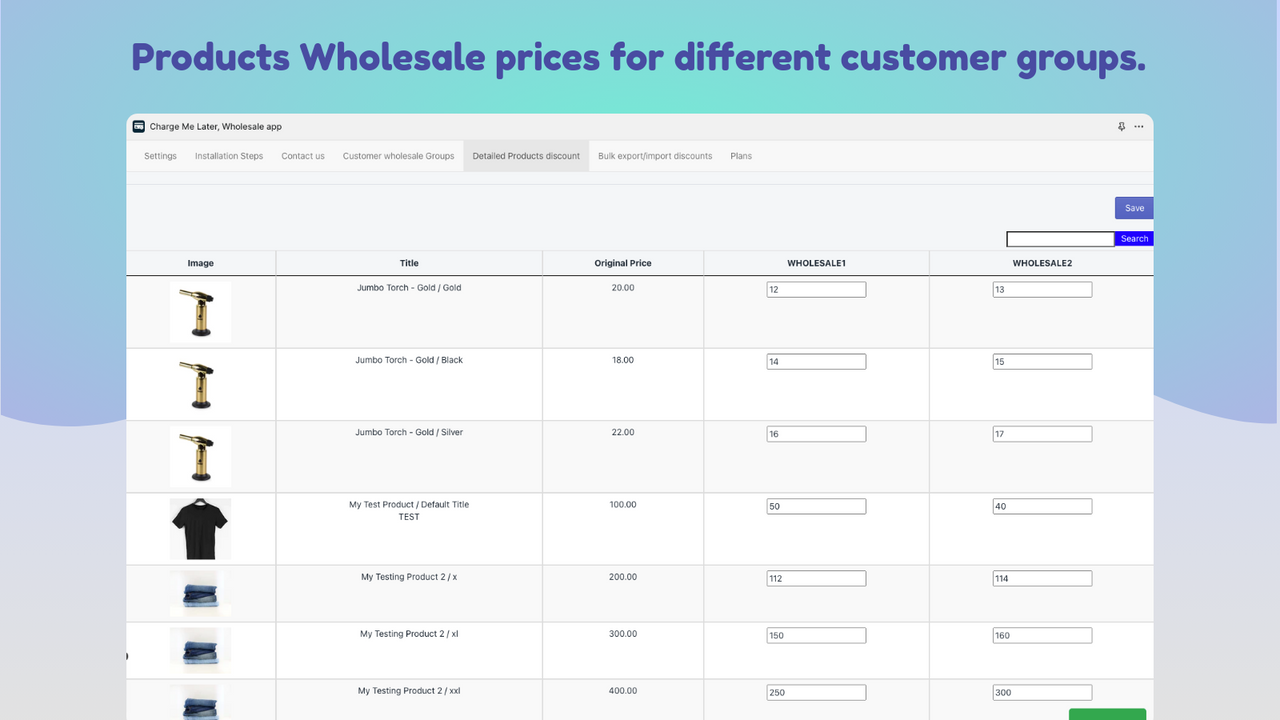The width and height of the screenshot is (1280, 720).
Task: Click the green button at the bottom
Action: [x=1107, y=714]
